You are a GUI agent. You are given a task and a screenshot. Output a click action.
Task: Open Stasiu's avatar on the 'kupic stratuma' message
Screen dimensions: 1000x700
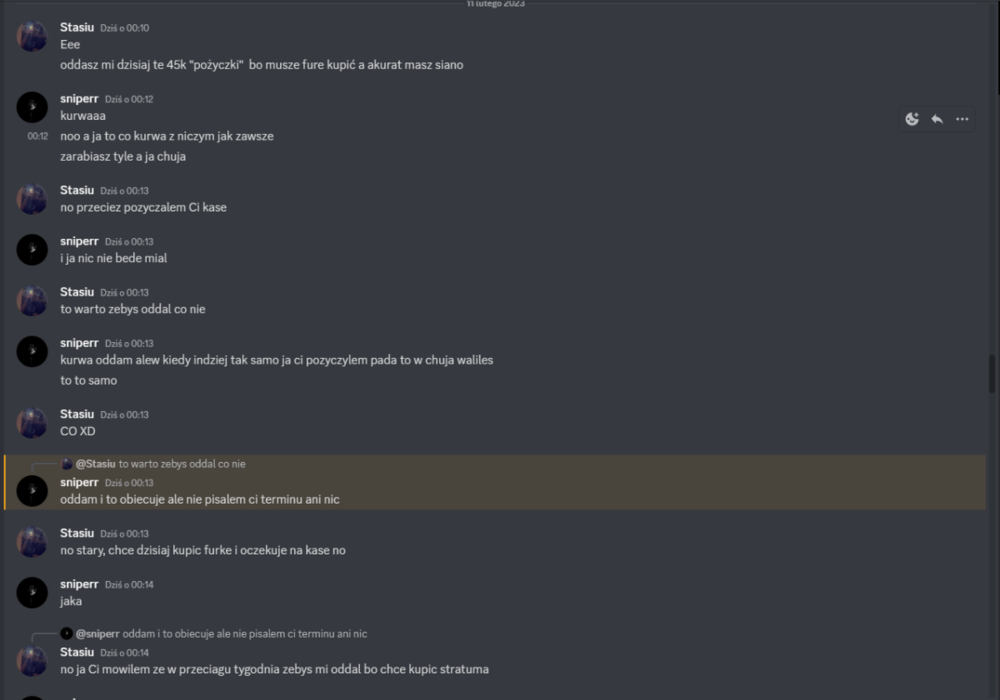[x=32, y=661]
